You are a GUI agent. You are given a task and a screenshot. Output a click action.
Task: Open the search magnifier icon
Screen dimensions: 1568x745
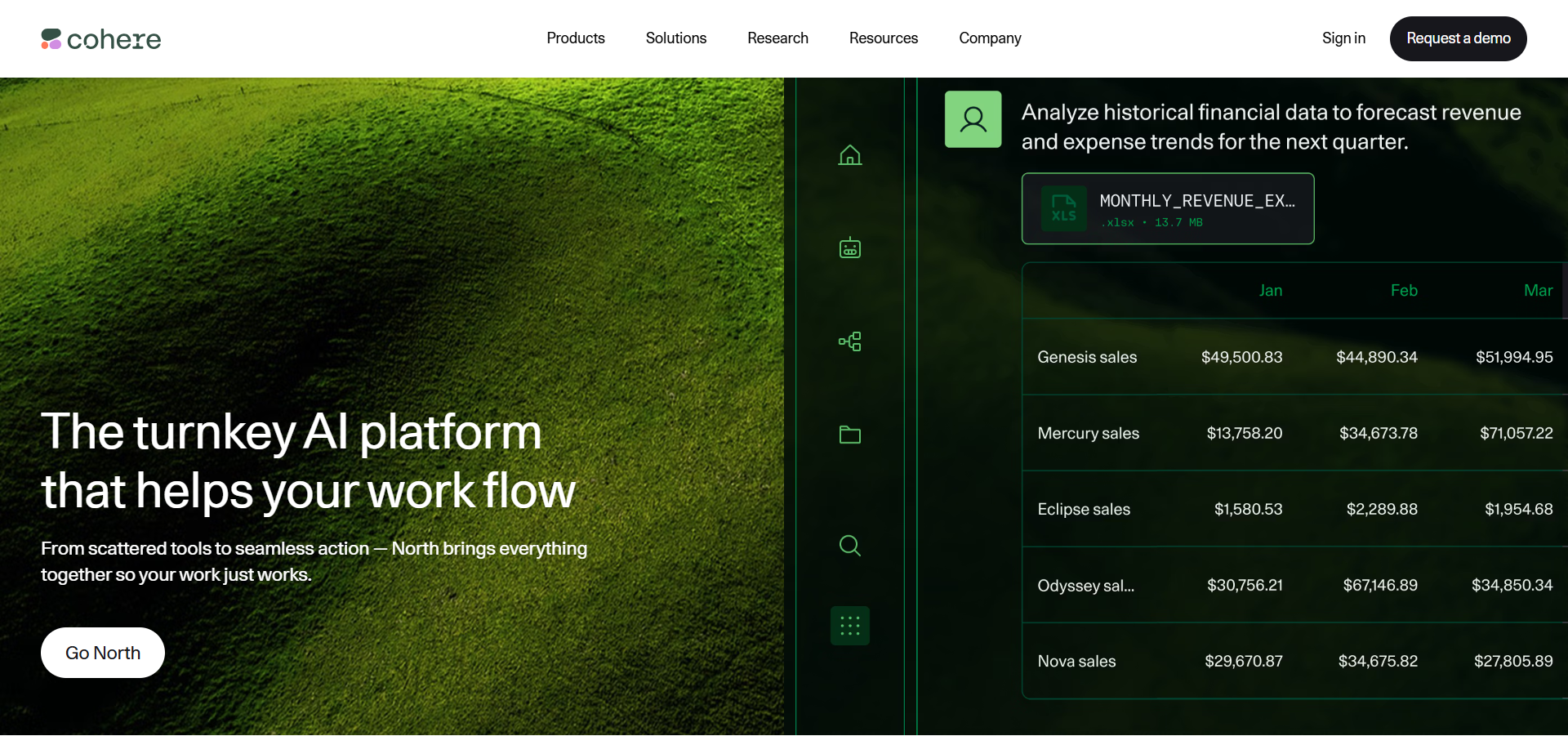tap(849, 546)
